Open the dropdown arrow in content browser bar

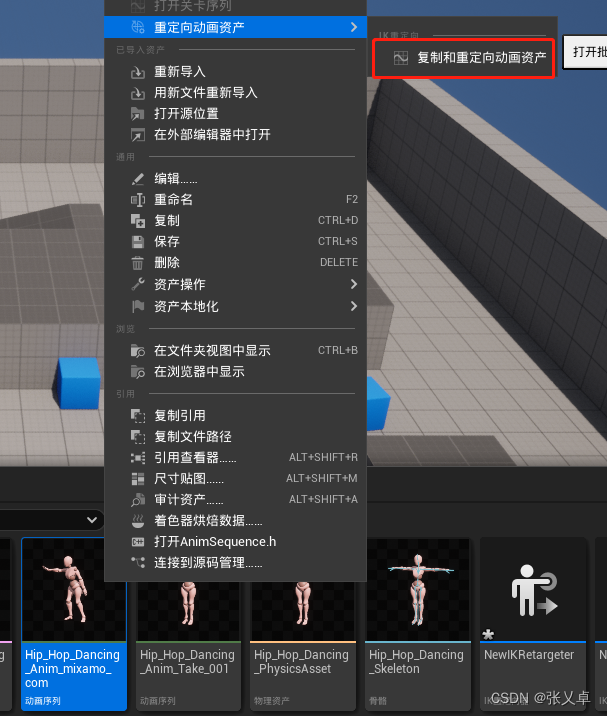pos(92,520)
